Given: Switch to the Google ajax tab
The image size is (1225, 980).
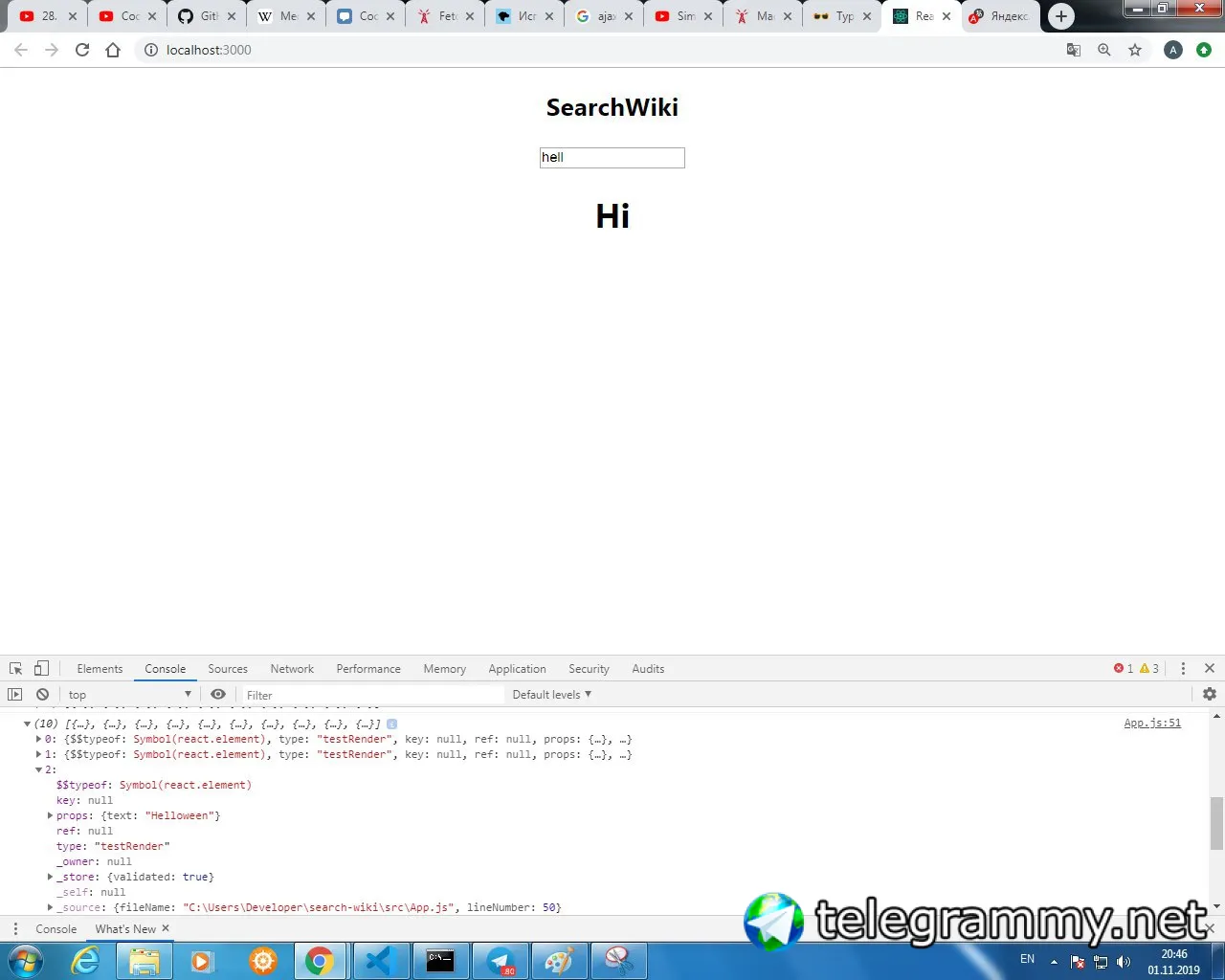Looking at the screenshot, I should point(605,16).
